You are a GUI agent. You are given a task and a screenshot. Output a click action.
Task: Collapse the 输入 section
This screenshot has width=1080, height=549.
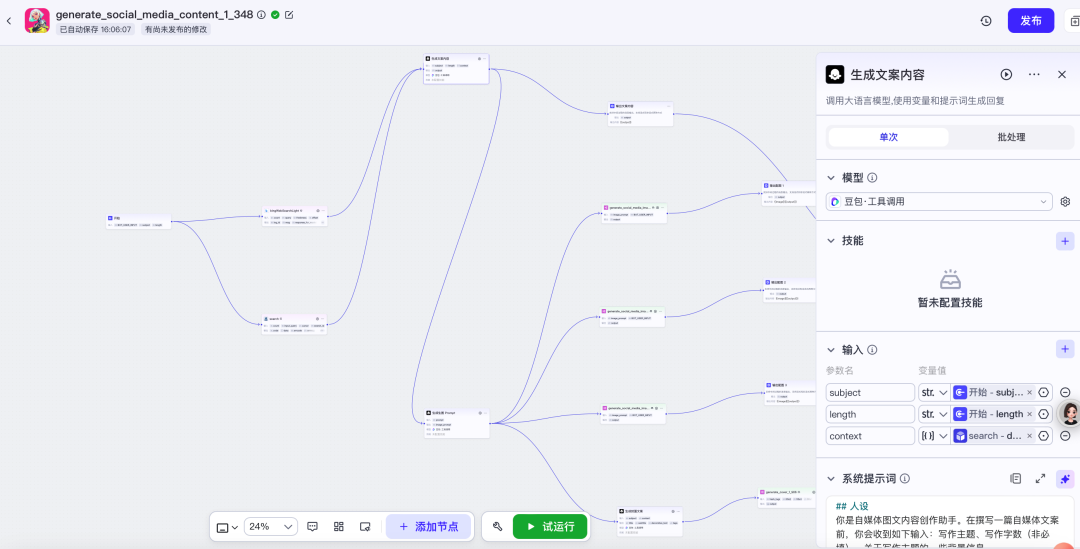(x=831, y=350)
